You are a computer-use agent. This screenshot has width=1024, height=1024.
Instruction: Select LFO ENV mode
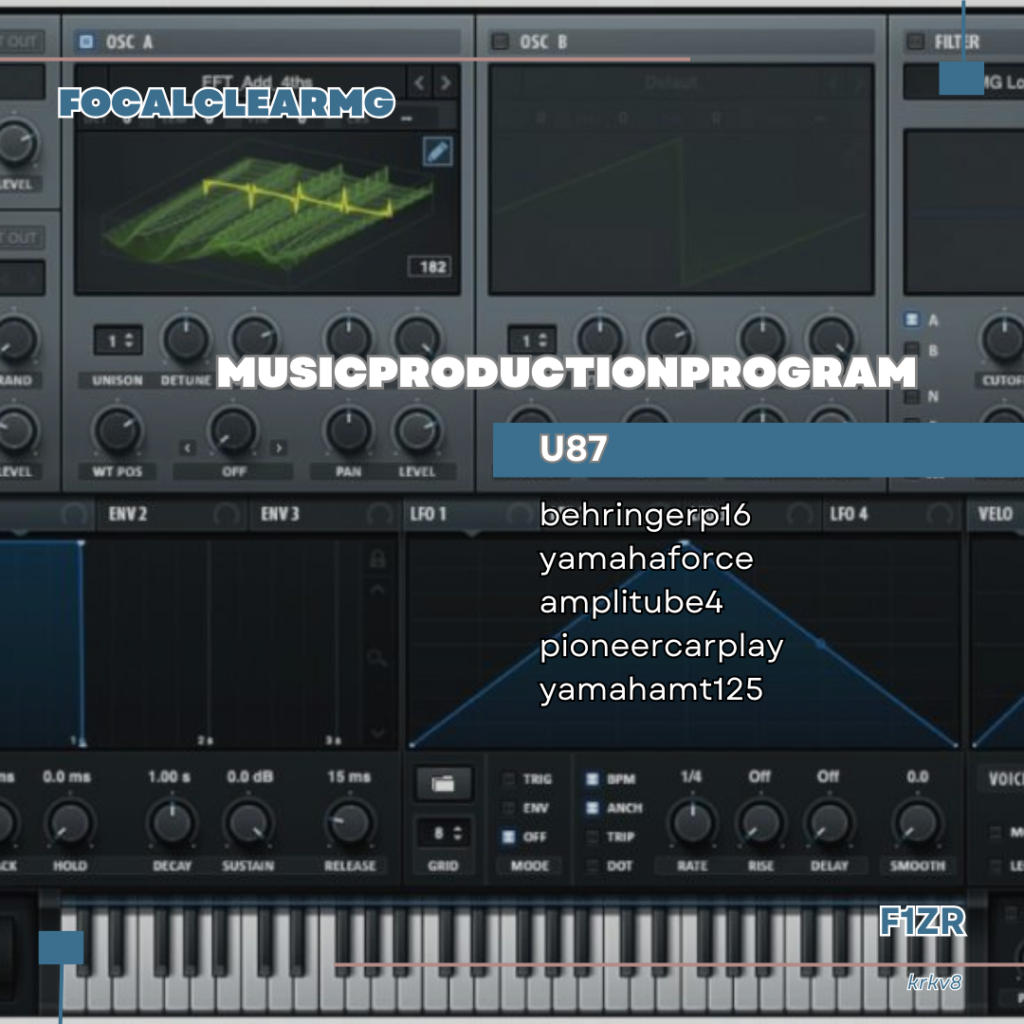click(x=508, y=808)
